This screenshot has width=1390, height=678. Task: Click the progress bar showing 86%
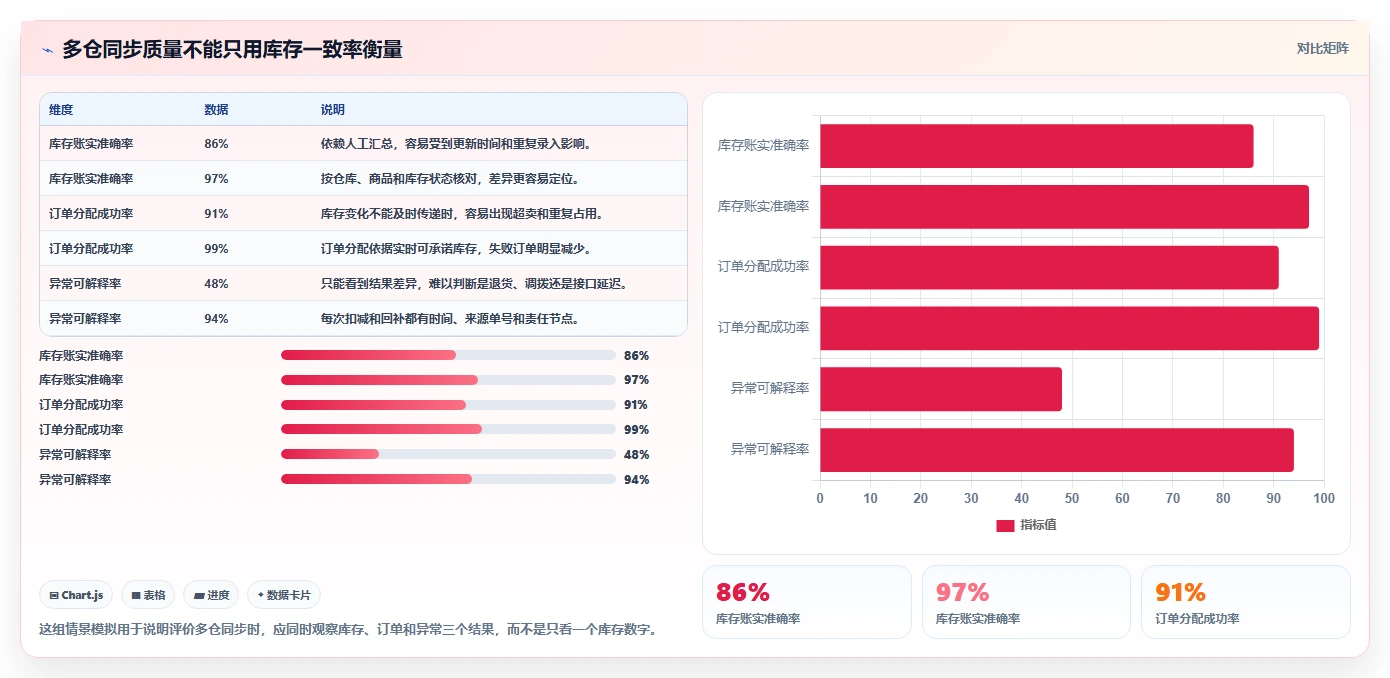pyautogui.click(x=448, y=355)
